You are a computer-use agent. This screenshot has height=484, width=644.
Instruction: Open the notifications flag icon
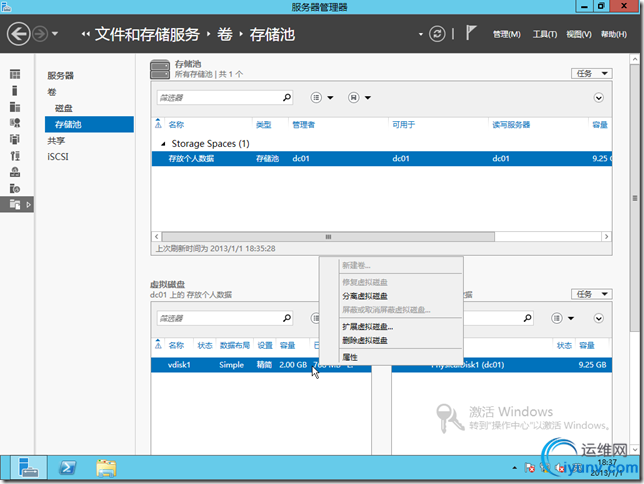(471, 34)
